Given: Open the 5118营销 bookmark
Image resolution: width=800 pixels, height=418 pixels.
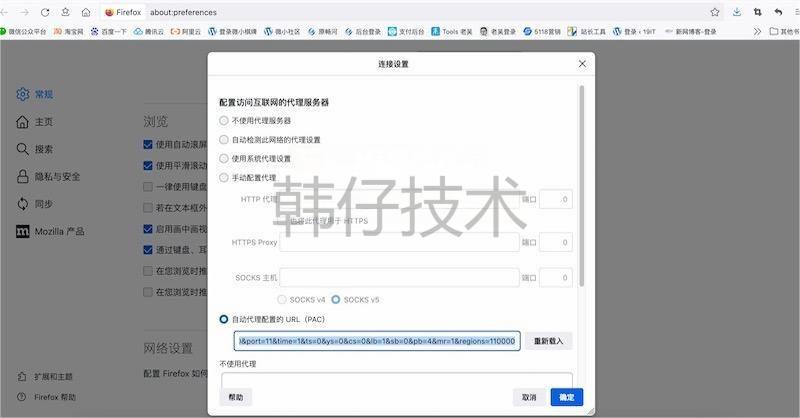Looking at the screenshot, I should click(542, 32).
